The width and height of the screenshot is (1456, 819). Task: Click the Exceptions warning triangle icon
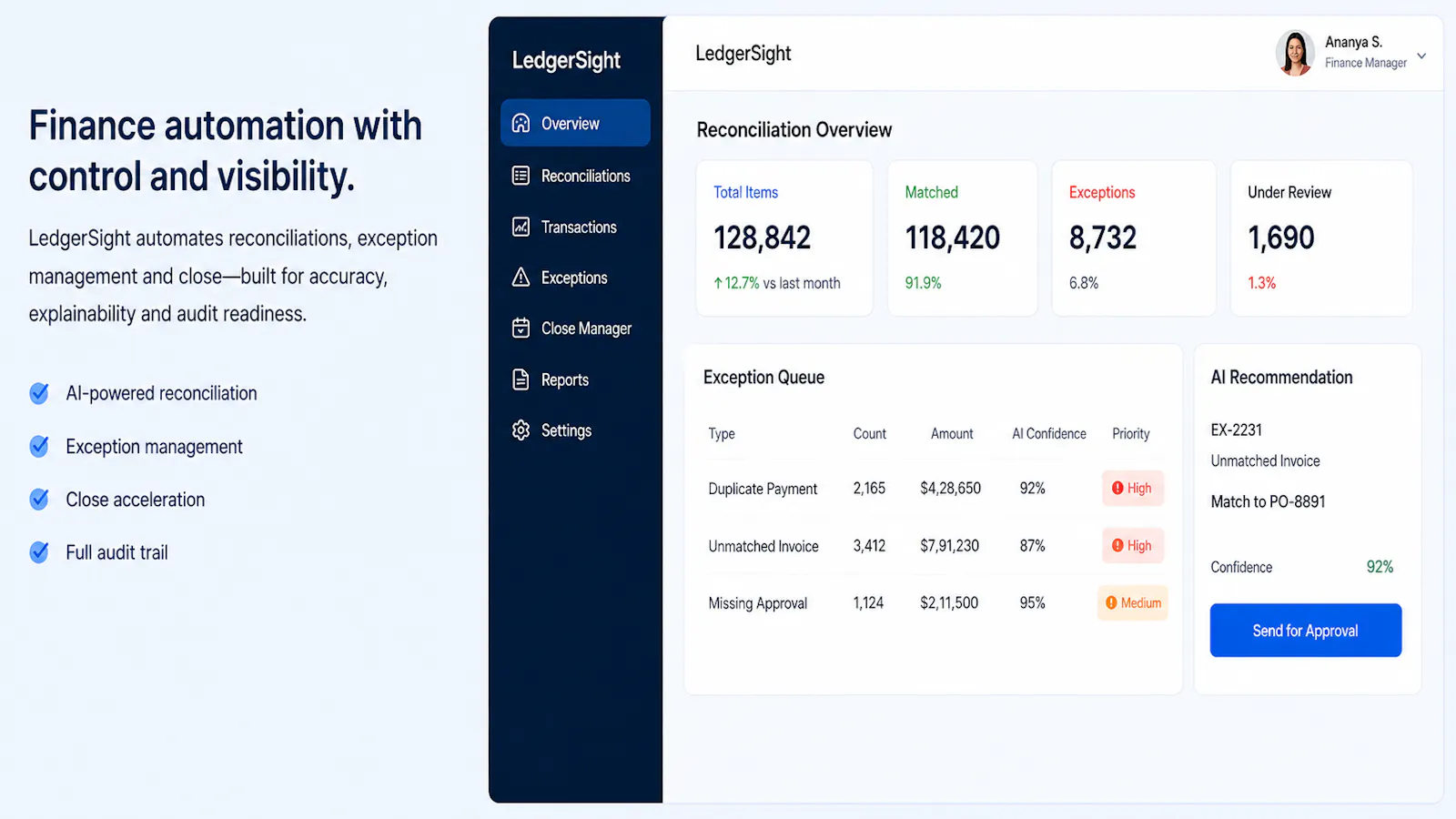[521, 278]
